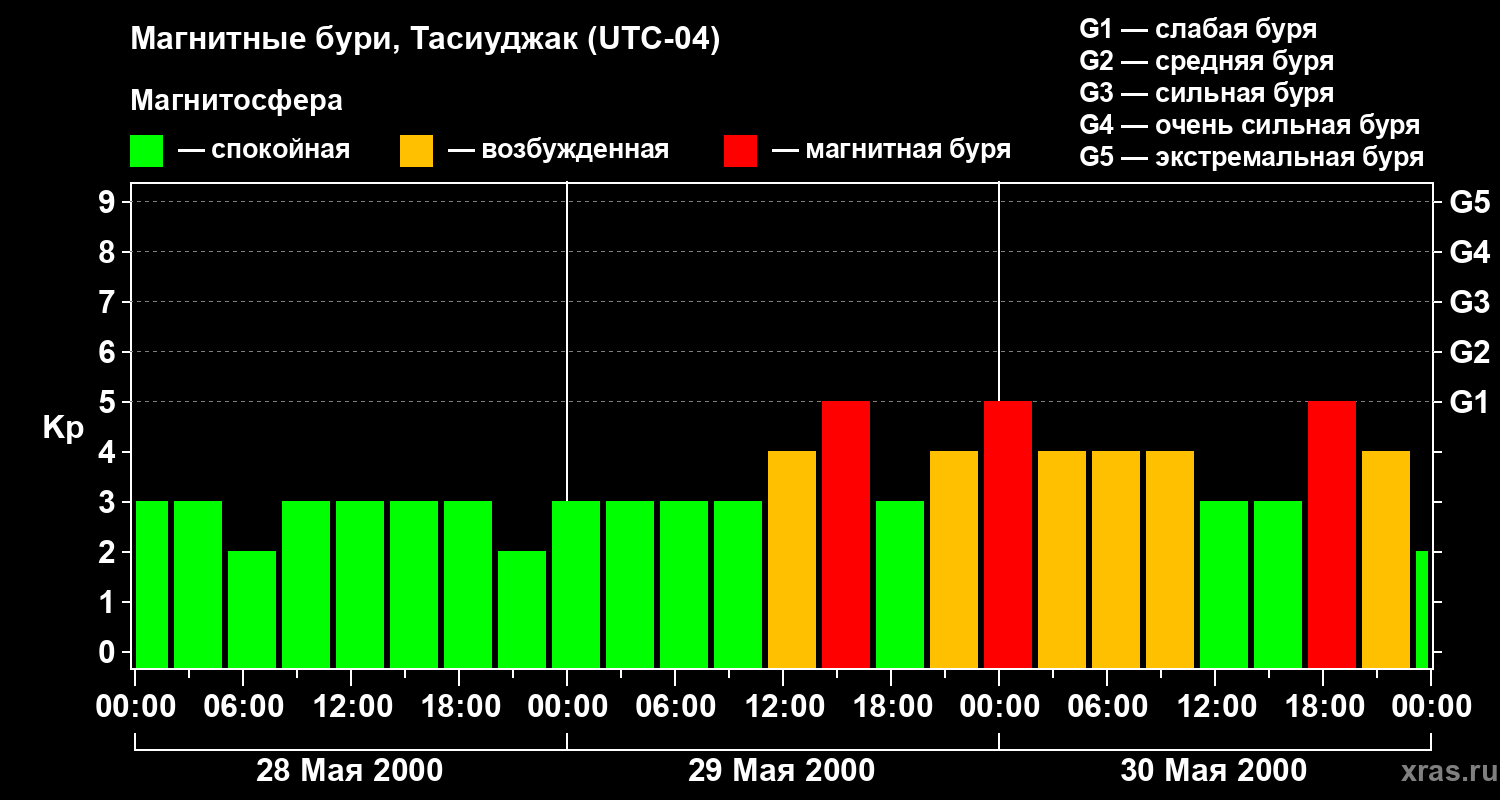Click the orange bar just before midnight 29 Мая
This screenshot has width=1500, height=800.
pyautogui.click(x=954, y=559)
